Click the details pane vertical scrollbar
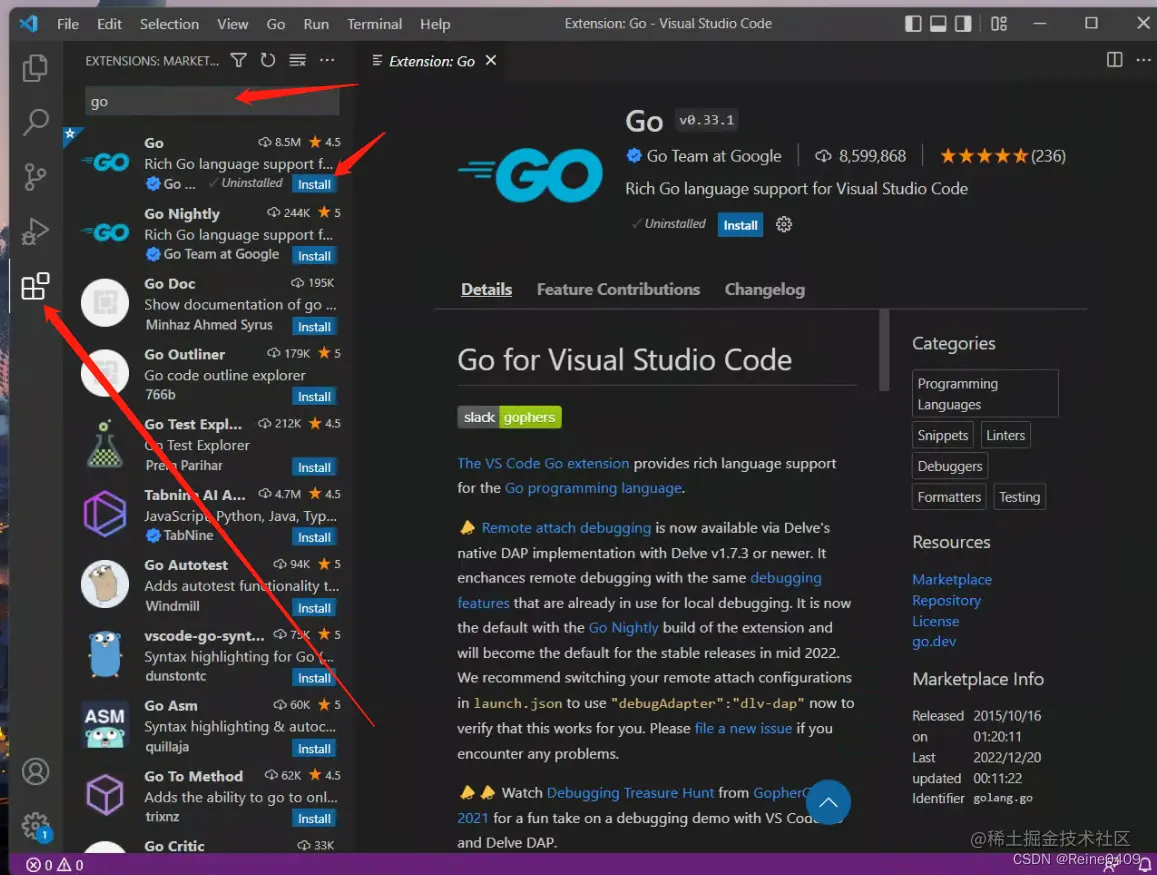 point(883,350)
